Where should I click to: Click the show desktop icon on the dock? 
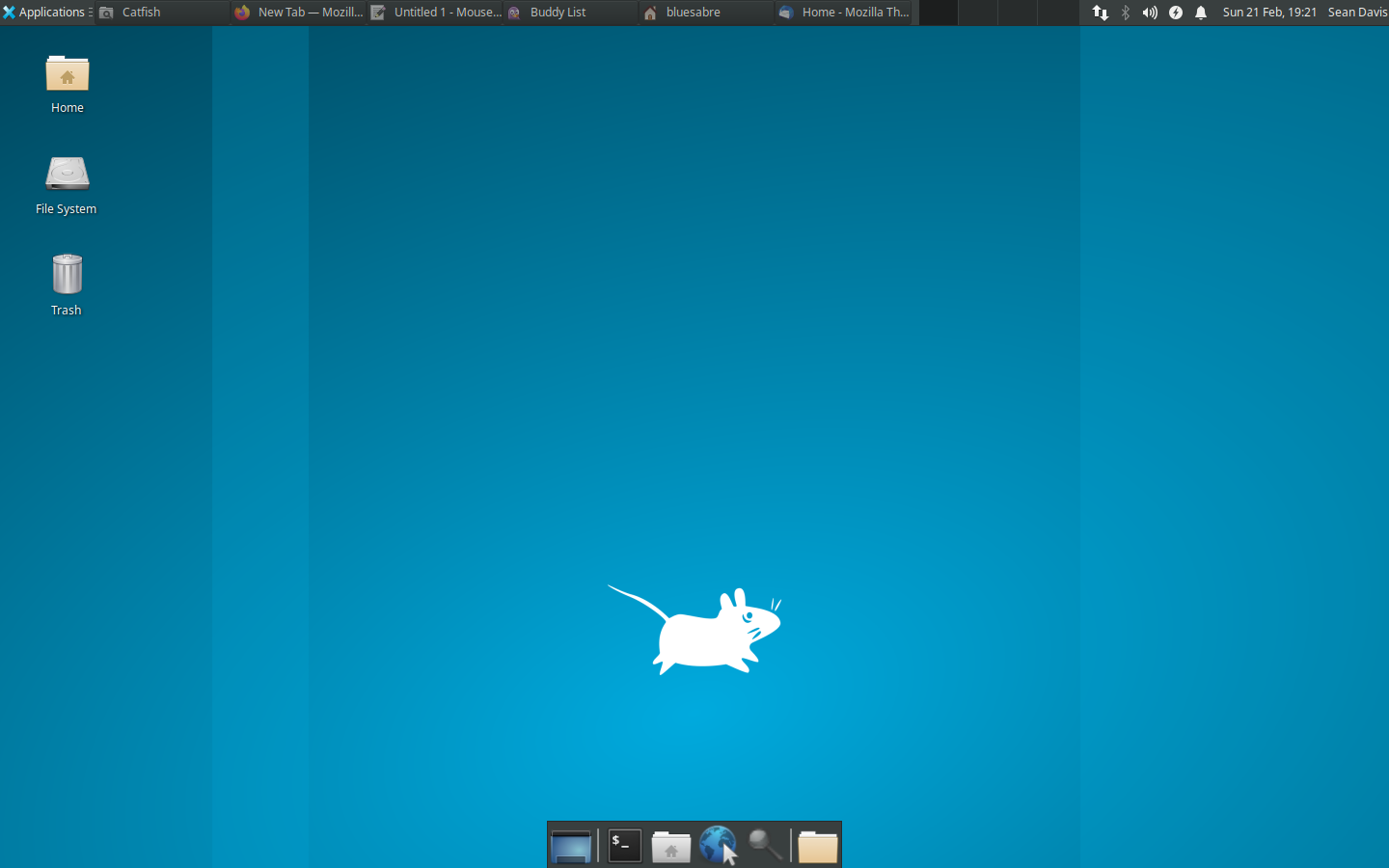pos(571,845)
